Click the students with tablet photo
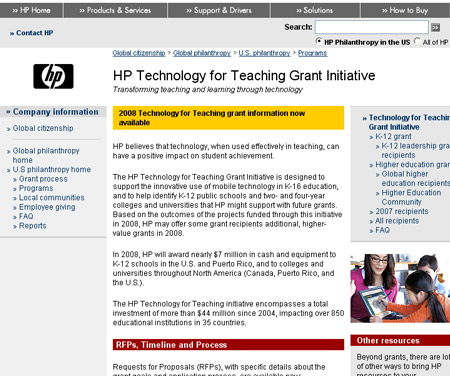 pos(400,288)
